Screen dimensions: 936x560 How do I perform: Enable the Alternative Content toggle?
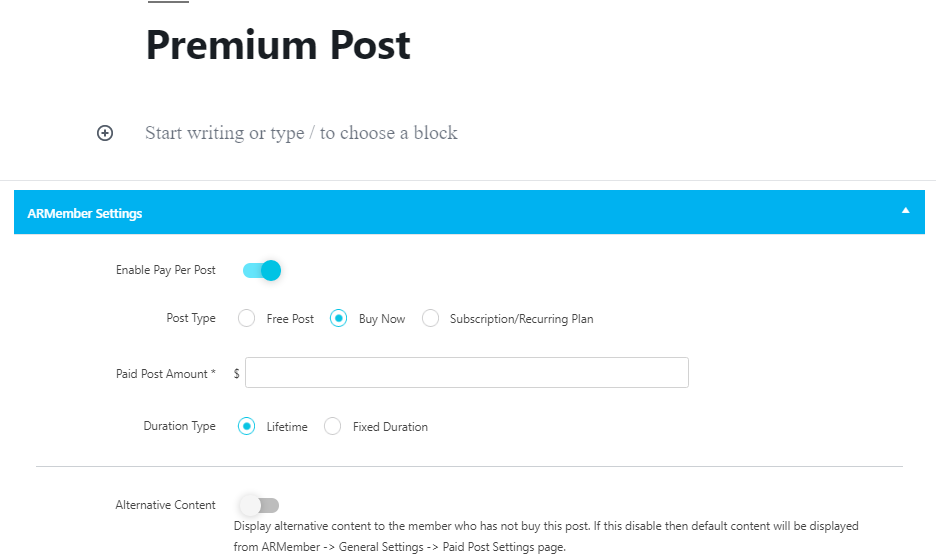pyautogui.click(x=259, y=506)
